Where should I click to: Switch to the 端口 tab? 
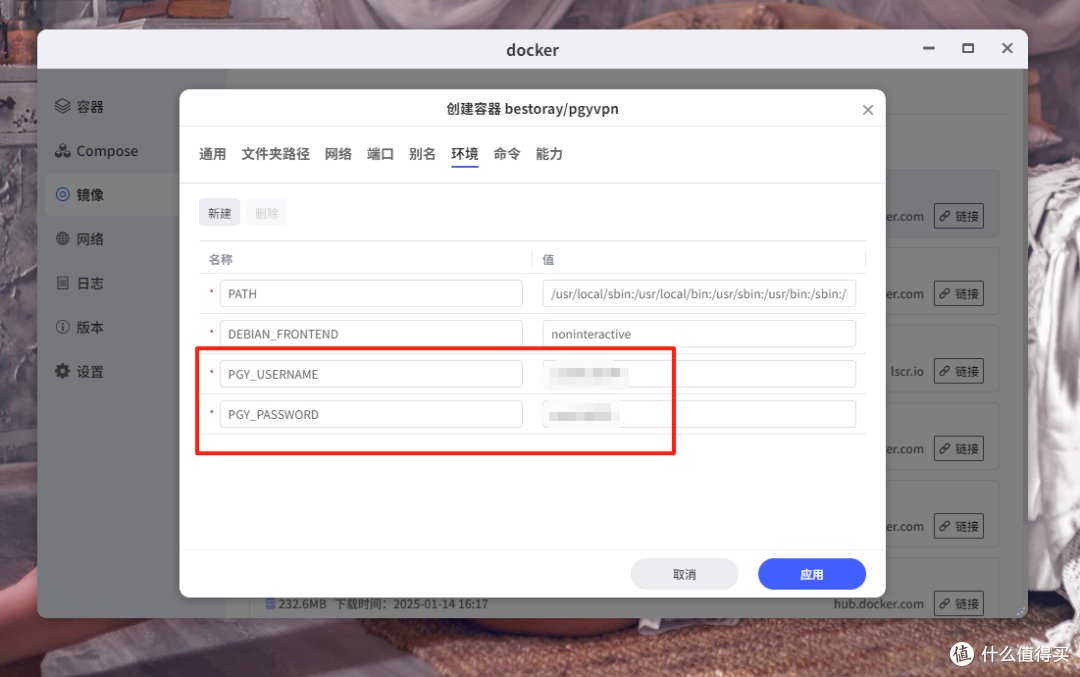pos(380,154)
